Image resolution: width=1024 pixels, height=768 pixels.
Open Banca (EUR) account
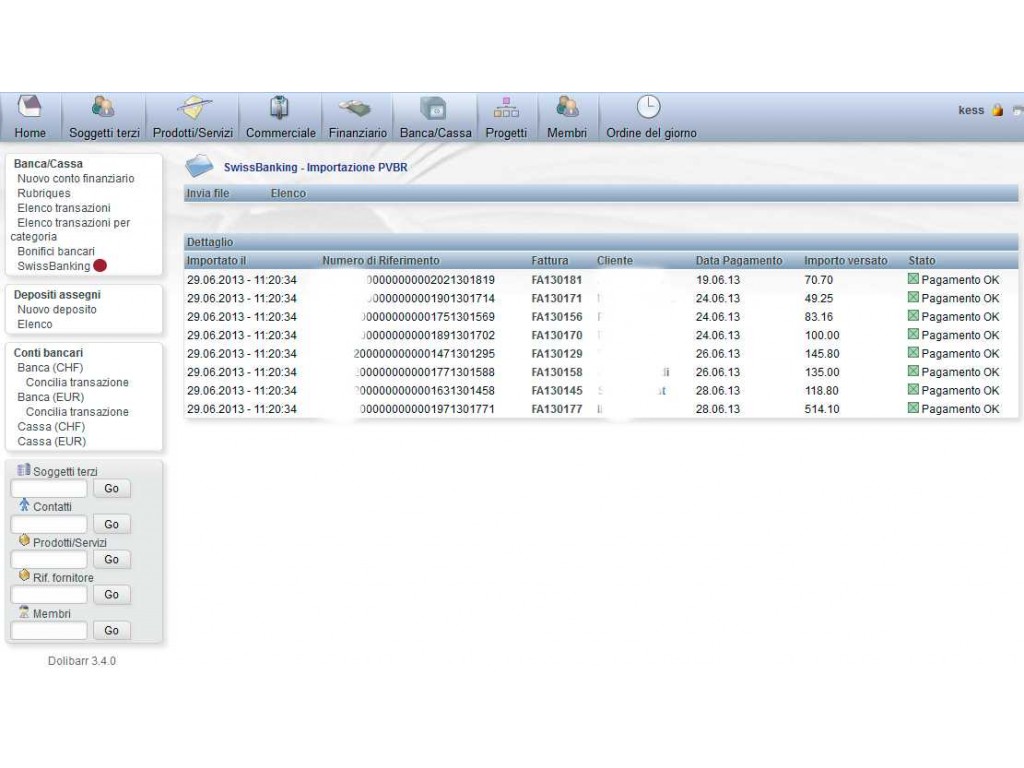[x=50, y=397]
